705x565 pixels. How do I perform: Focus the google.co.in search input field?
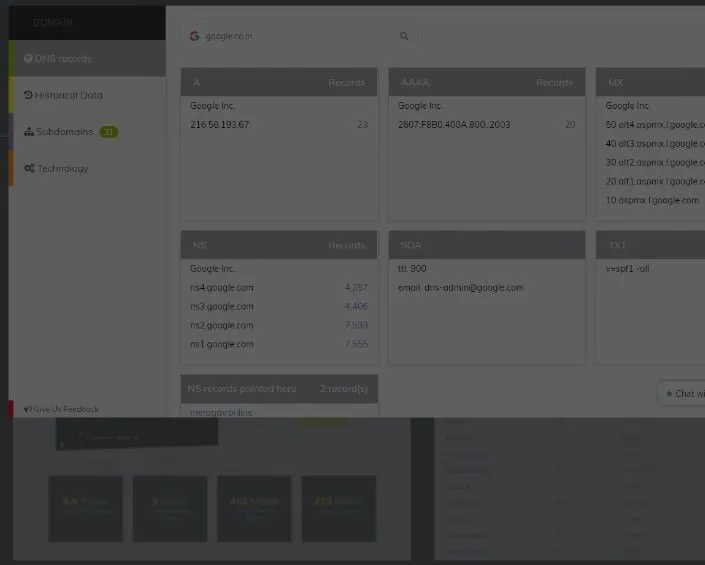coord(299,36)
